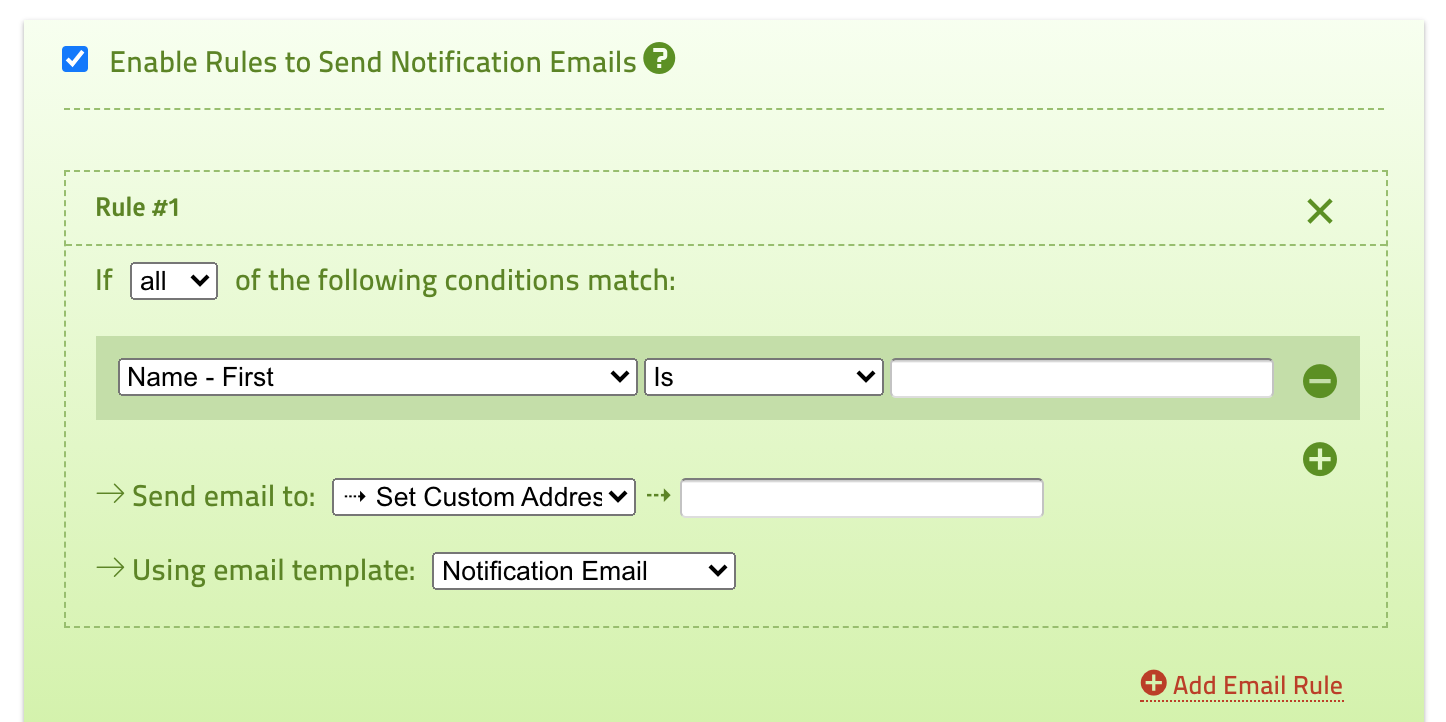Choose a template from the "Notification Email" dropdown

coord(583,571)
